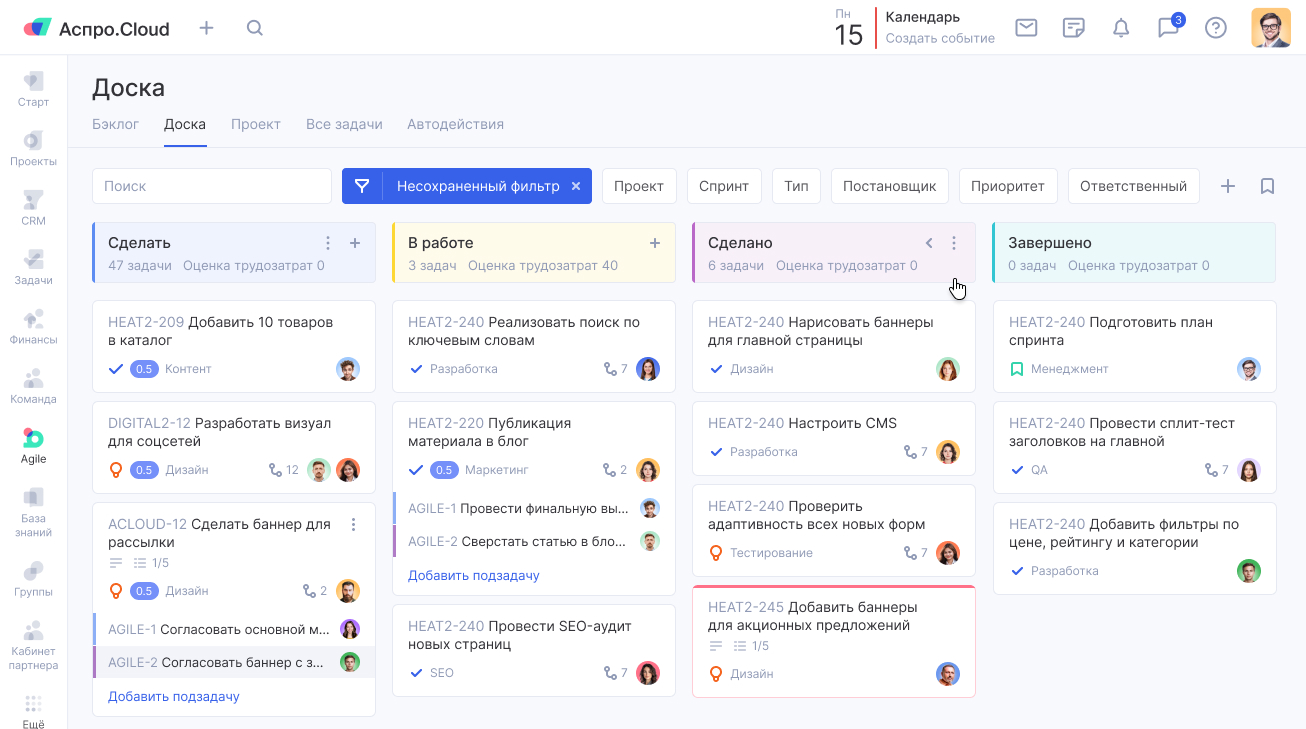Click Создать событие link in header
This screenshot has width=1306, height=729.
click(x=940, y=38)
